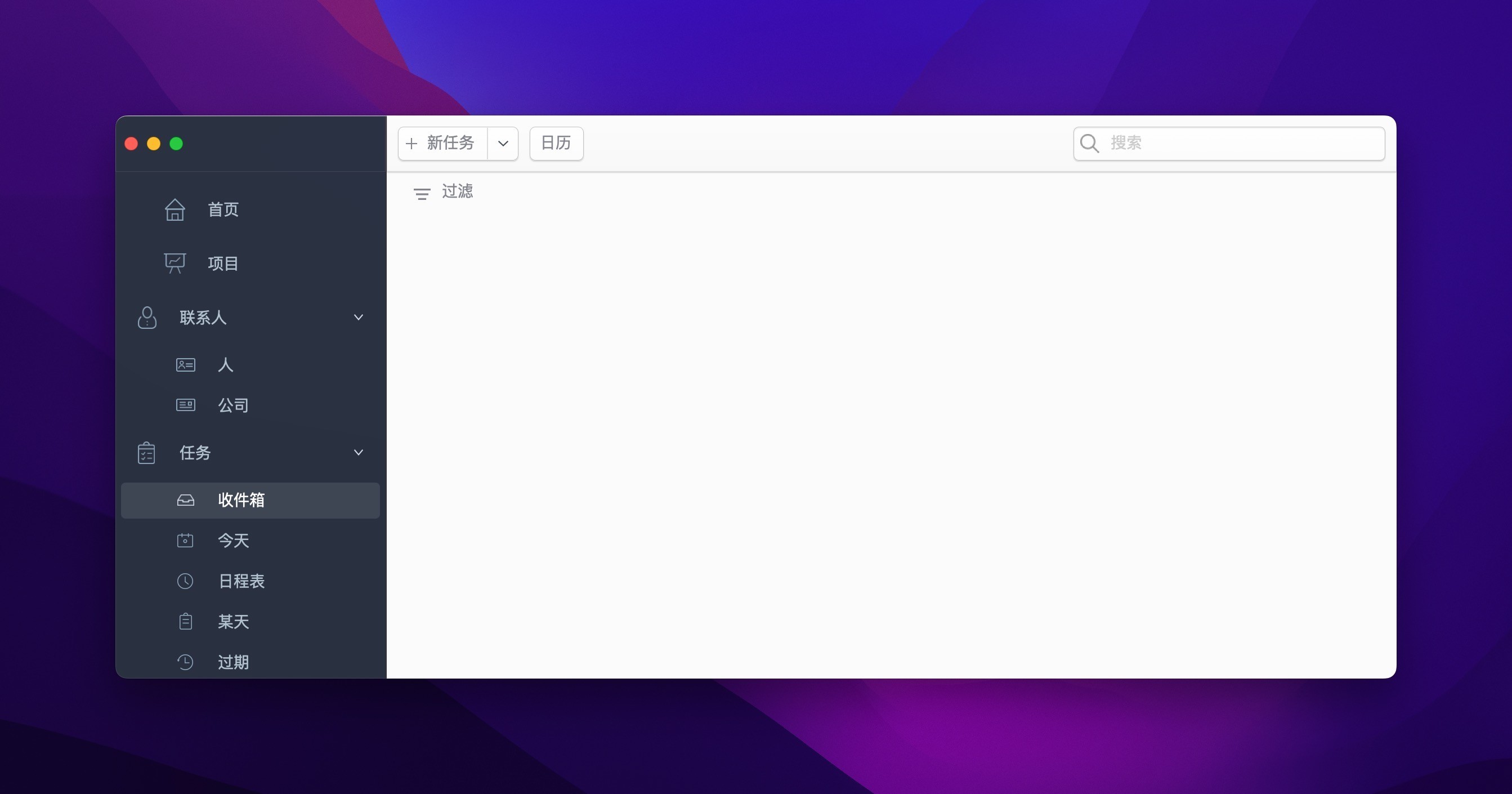Click the home icon beside 首页
The image size is (1512, 794).
[175, 209]
